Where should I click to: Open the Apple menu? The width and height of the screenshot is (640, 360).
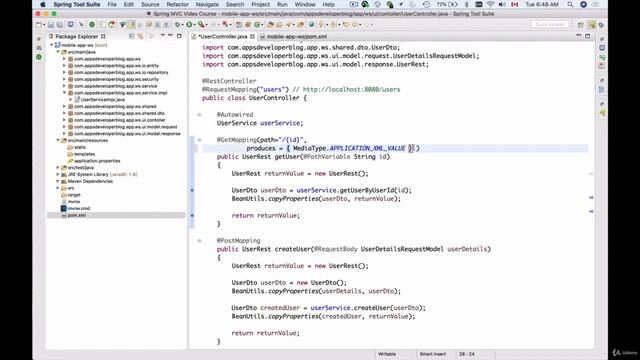(43, 4)
